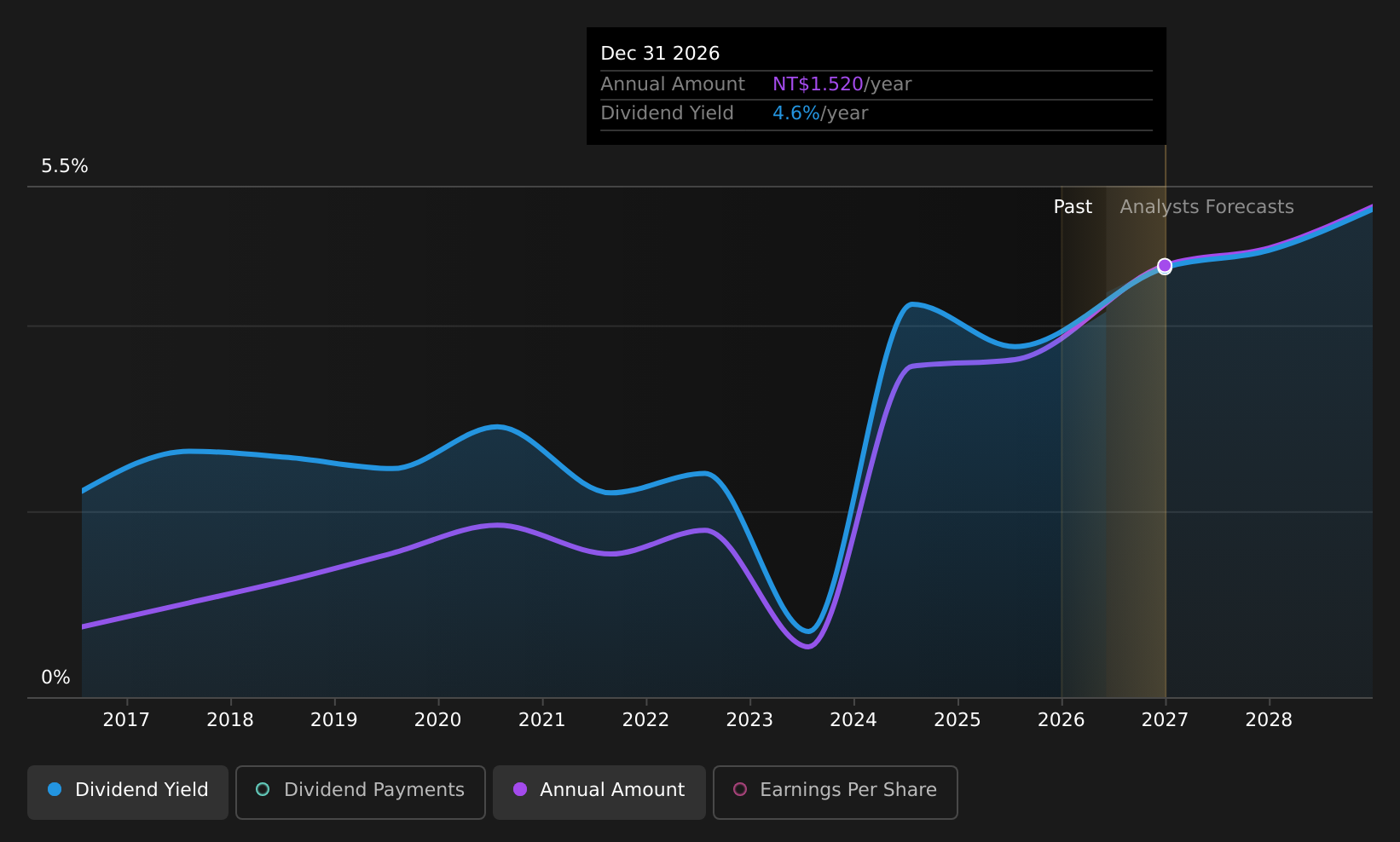Click the 4.6%/year yield value in tooltip
The height and width of the screenshot is (842, 1400).
coord(820,113)
